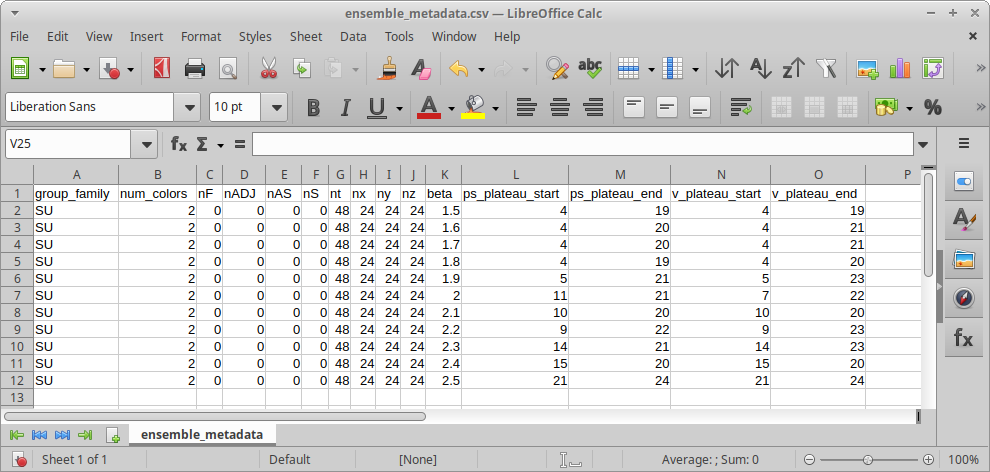Open the sidebar Properties deck
This screenshot has height=472, width=990.
coord(963,182)
